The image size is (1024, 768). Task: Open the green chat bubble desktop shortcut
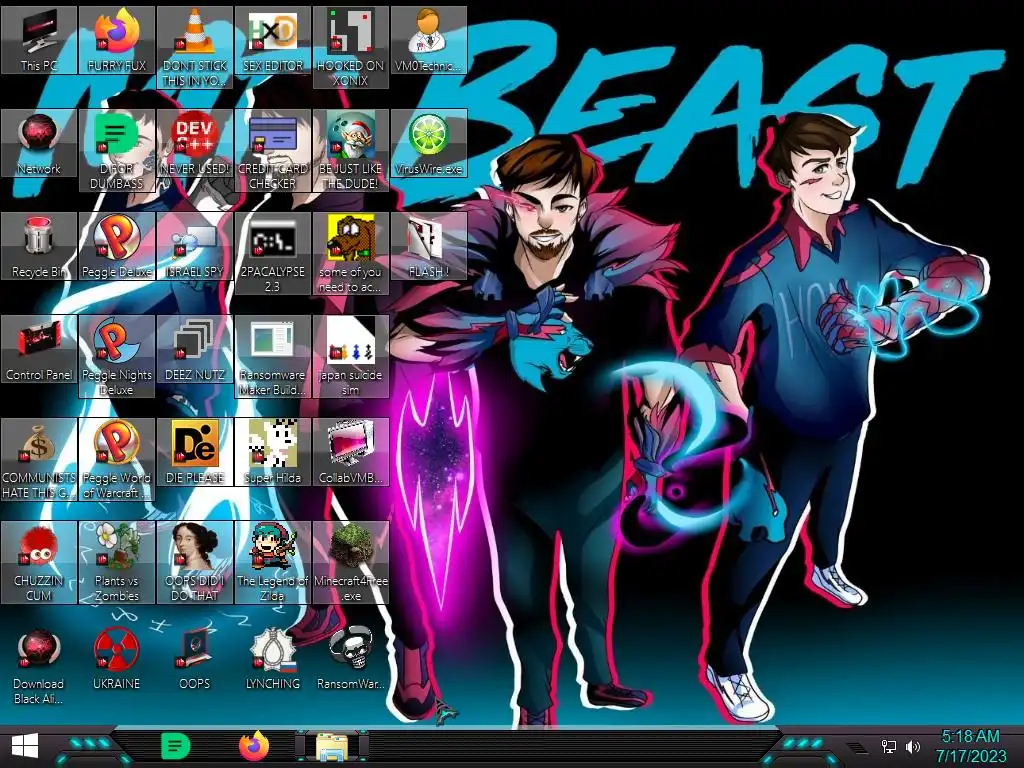point(117,150)
